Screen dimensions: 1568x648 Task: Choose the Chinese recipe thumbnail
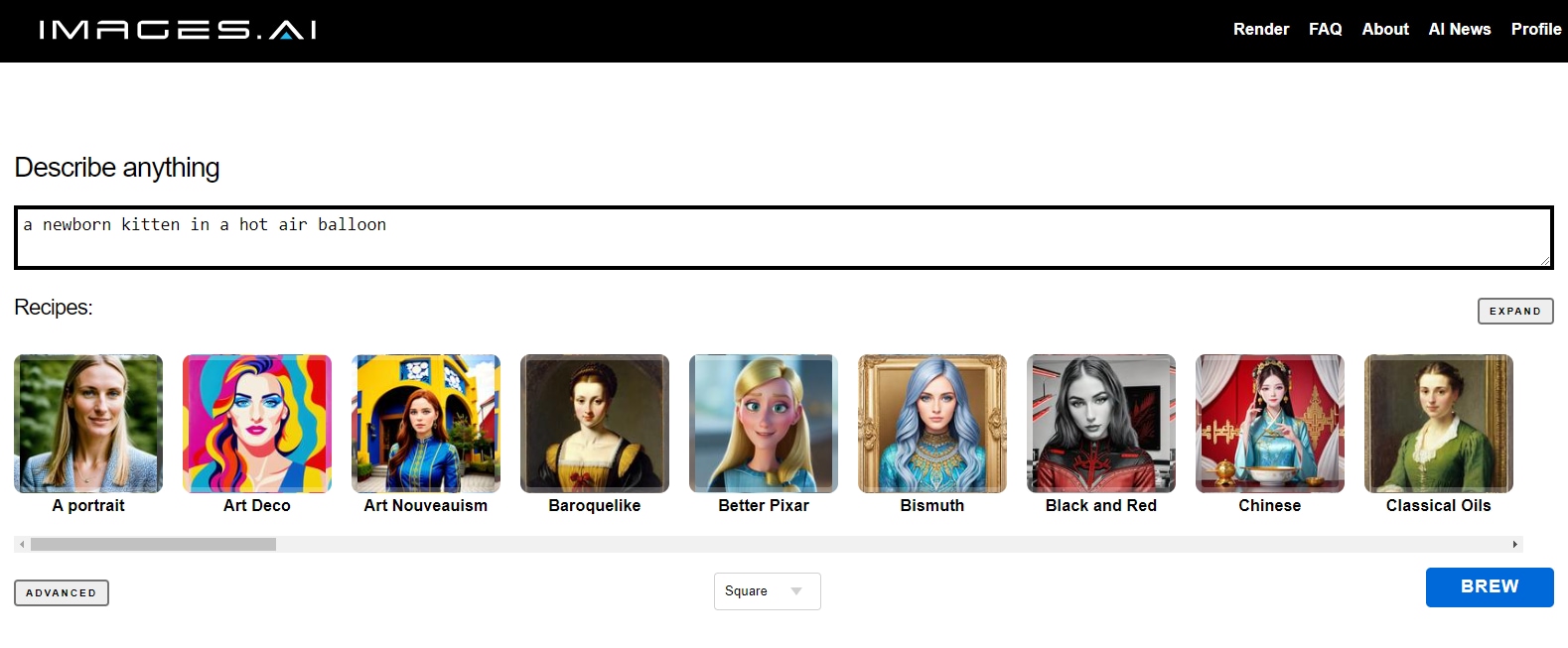click(1270, 424)
